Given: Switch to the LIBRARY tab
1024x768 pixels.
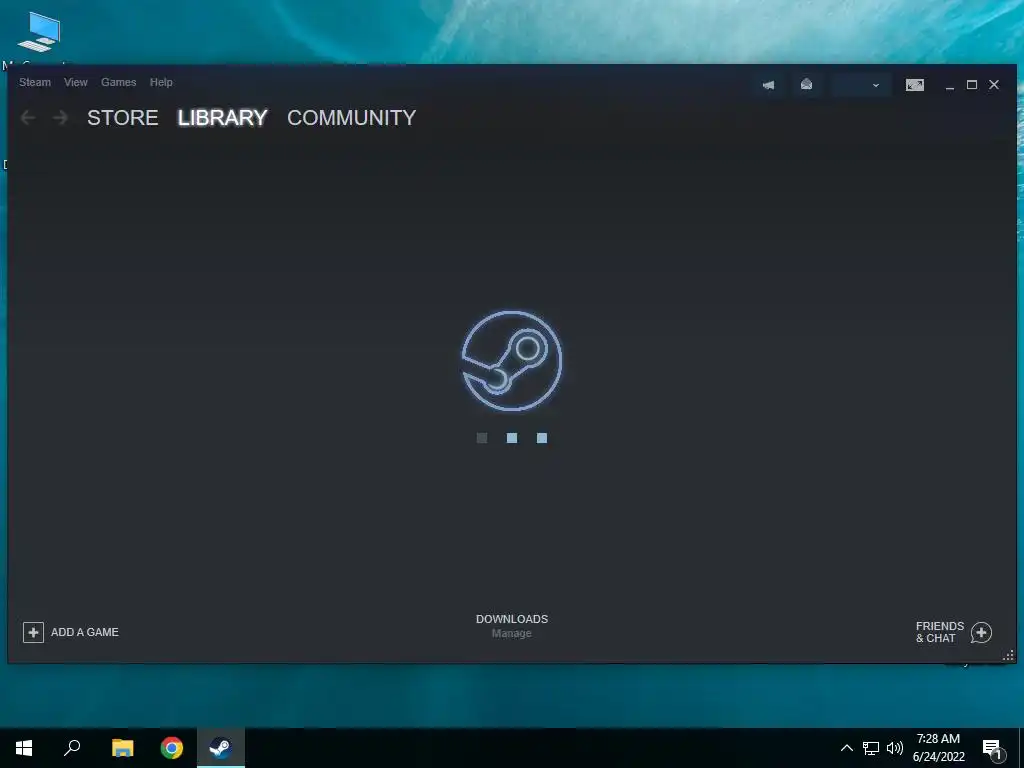Looking at the screenshot, I should click(223, 118).
